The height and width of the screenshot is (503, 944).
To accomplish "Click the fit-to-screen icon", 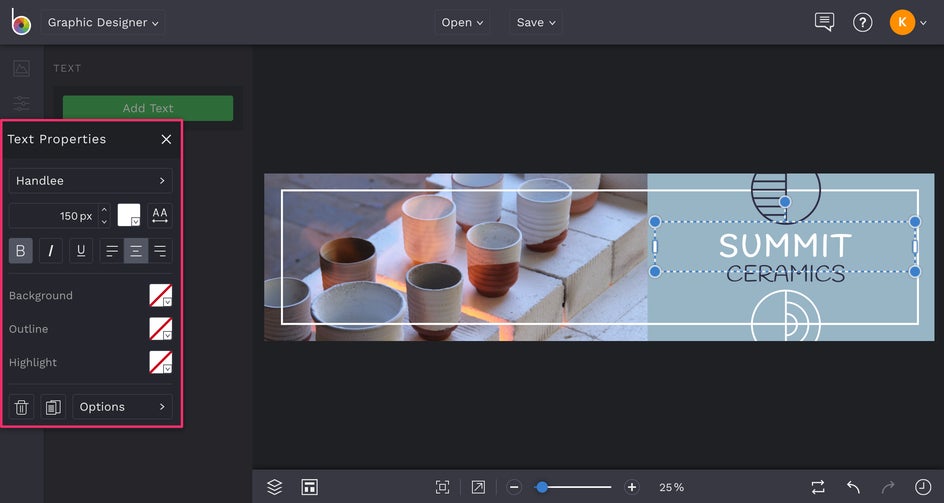I will 442,487.
